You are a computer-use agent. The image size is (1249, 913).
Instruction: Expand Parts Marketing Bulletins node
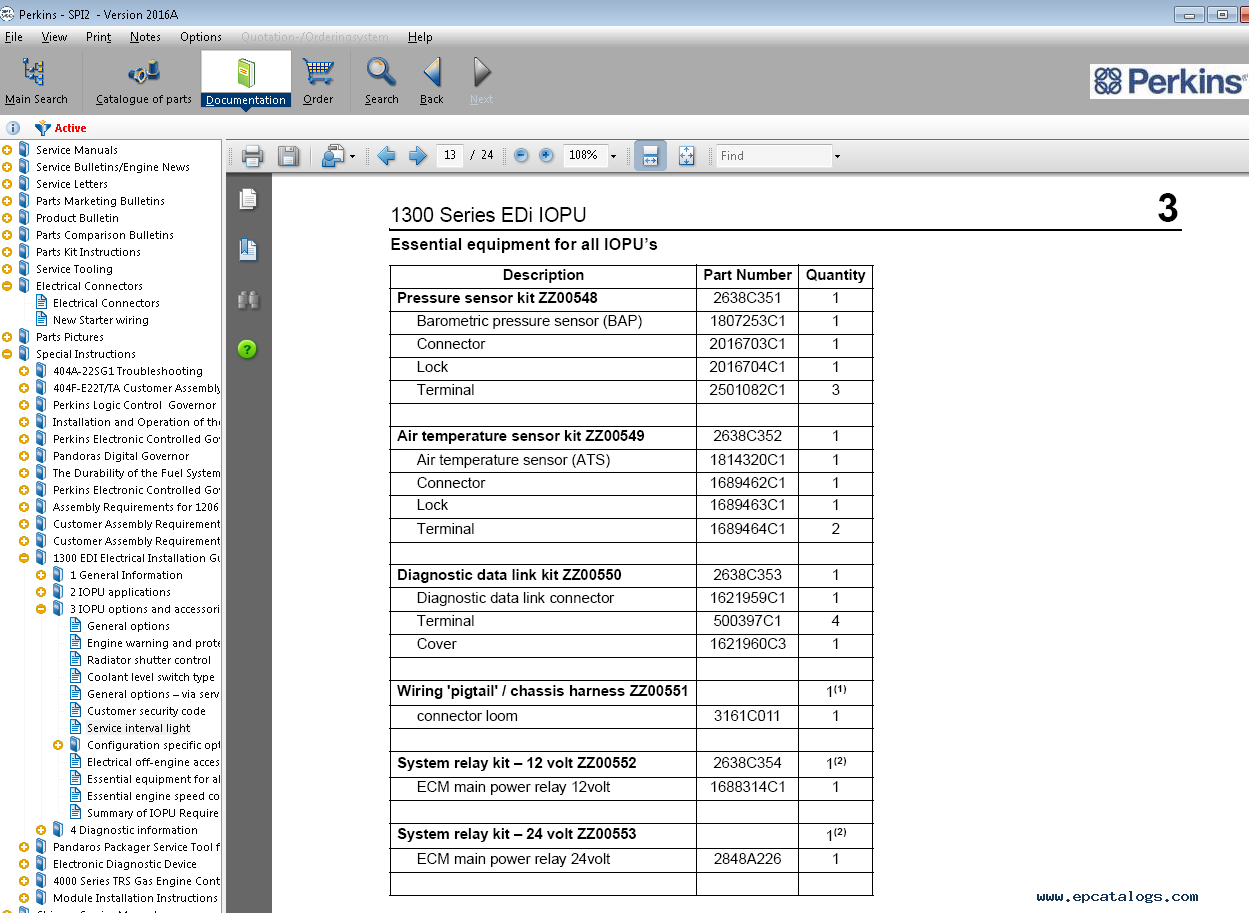click(x=7, y=201)
